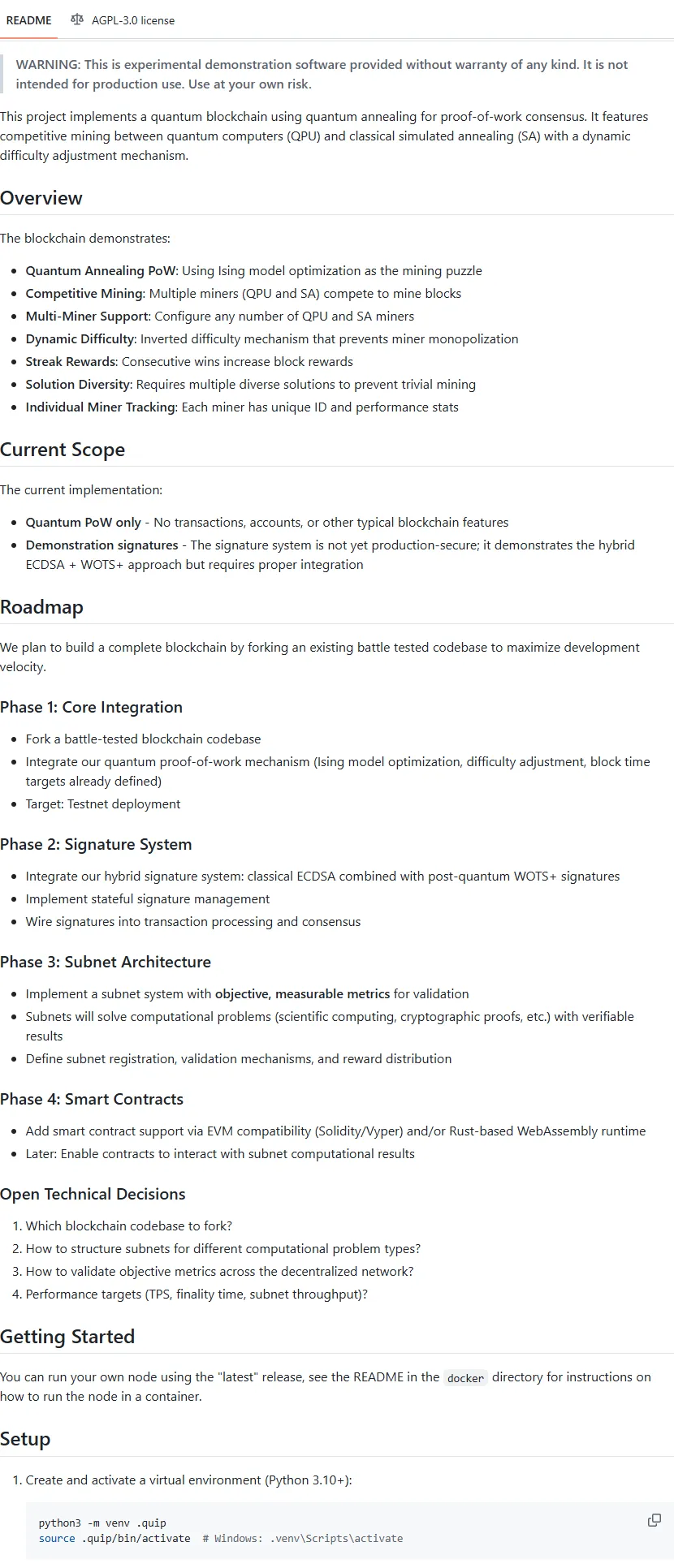Click the Overview section heading
Screen dimensions: 674x1568
coord(41,198)
